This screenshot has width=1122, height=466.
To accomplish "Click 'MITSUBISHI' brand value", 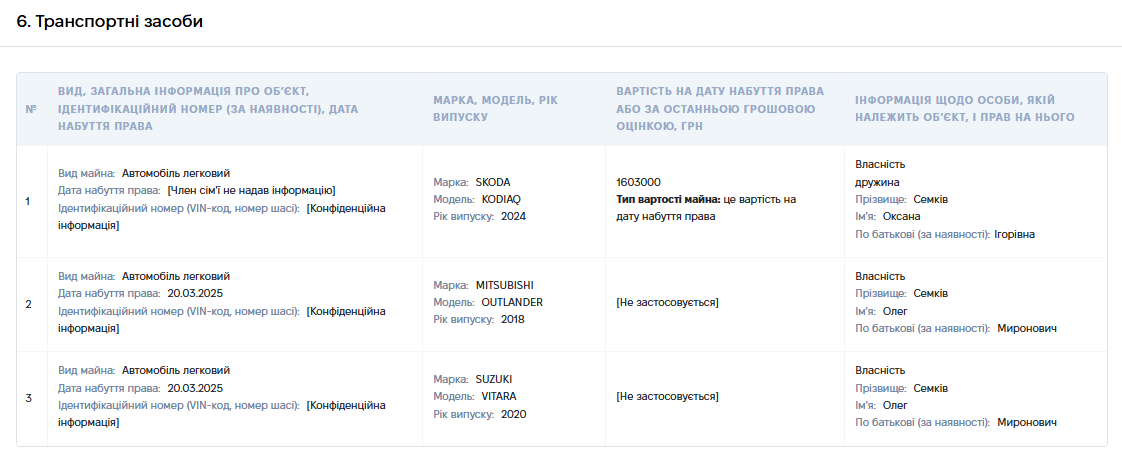I will tap(504, 285).
